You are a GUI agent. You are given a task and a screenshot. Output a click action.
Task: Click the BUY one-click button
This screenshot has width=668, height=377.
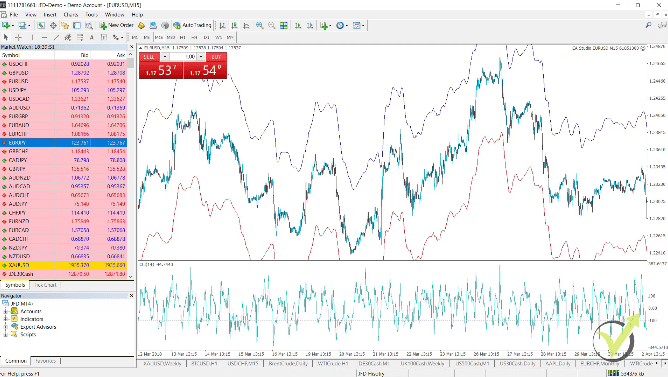click(x=216, y=57)
